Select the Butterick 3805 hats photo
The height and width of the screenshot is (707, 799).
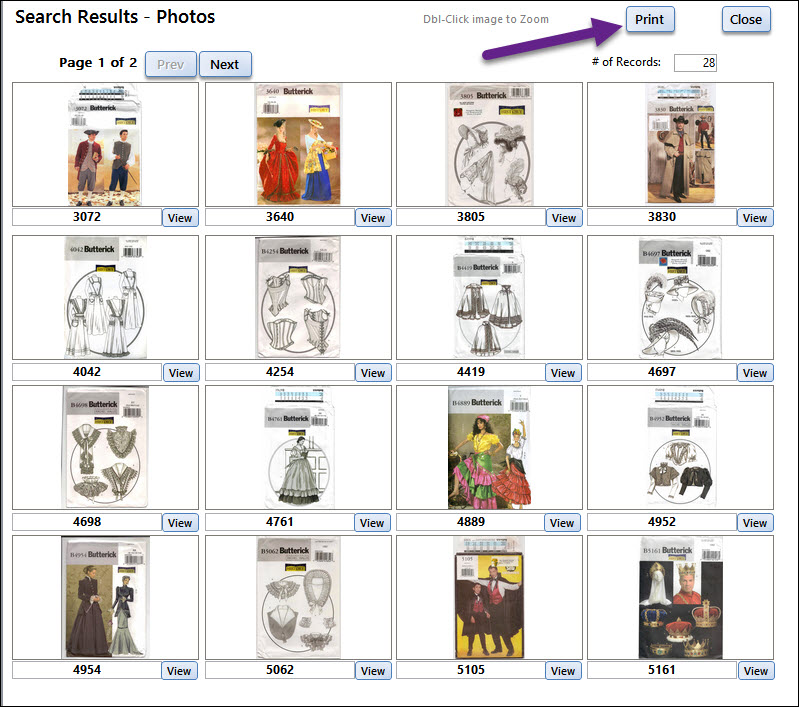pos(489,145)
